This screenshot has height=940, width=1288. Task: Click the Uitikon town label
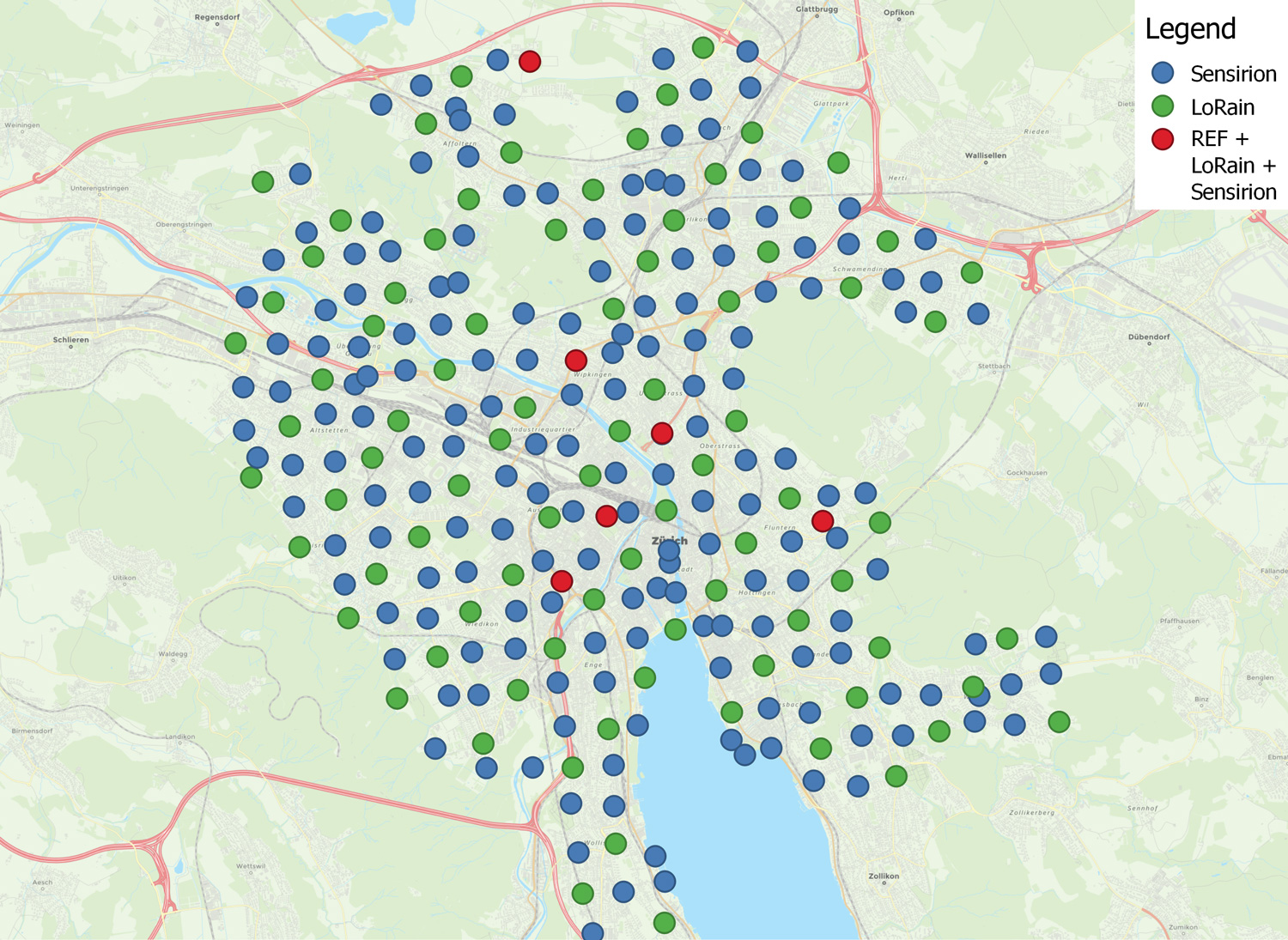[x=125, y=578]
